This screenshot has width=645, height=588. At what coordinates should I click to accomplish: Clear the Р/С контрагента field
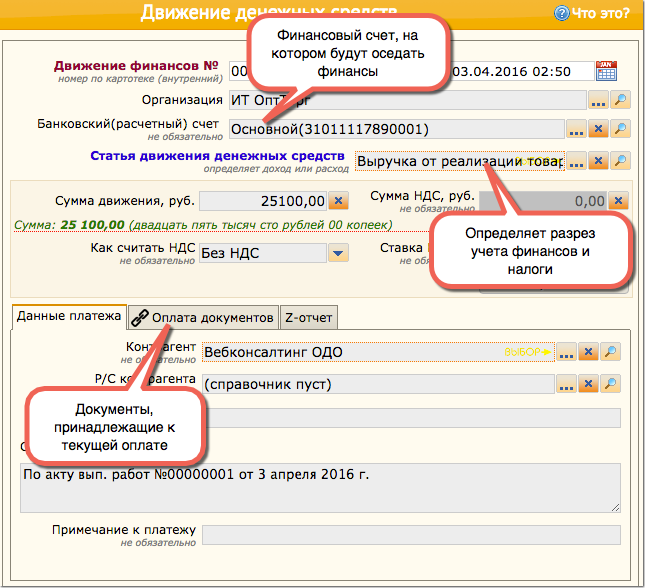[589, 384]
